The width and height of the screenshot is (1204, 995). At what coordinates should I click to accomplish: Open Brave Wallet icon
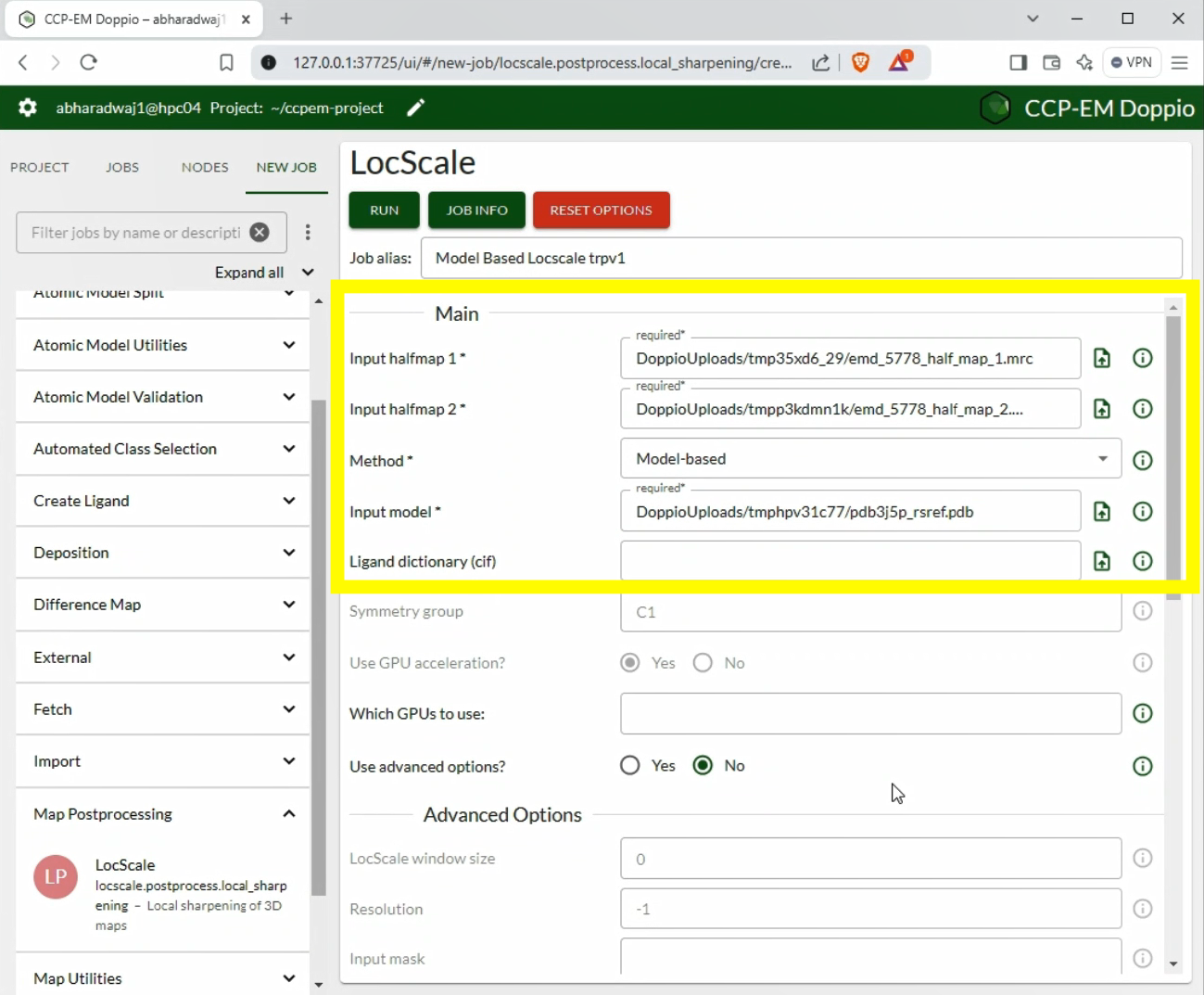[1051, 62]
